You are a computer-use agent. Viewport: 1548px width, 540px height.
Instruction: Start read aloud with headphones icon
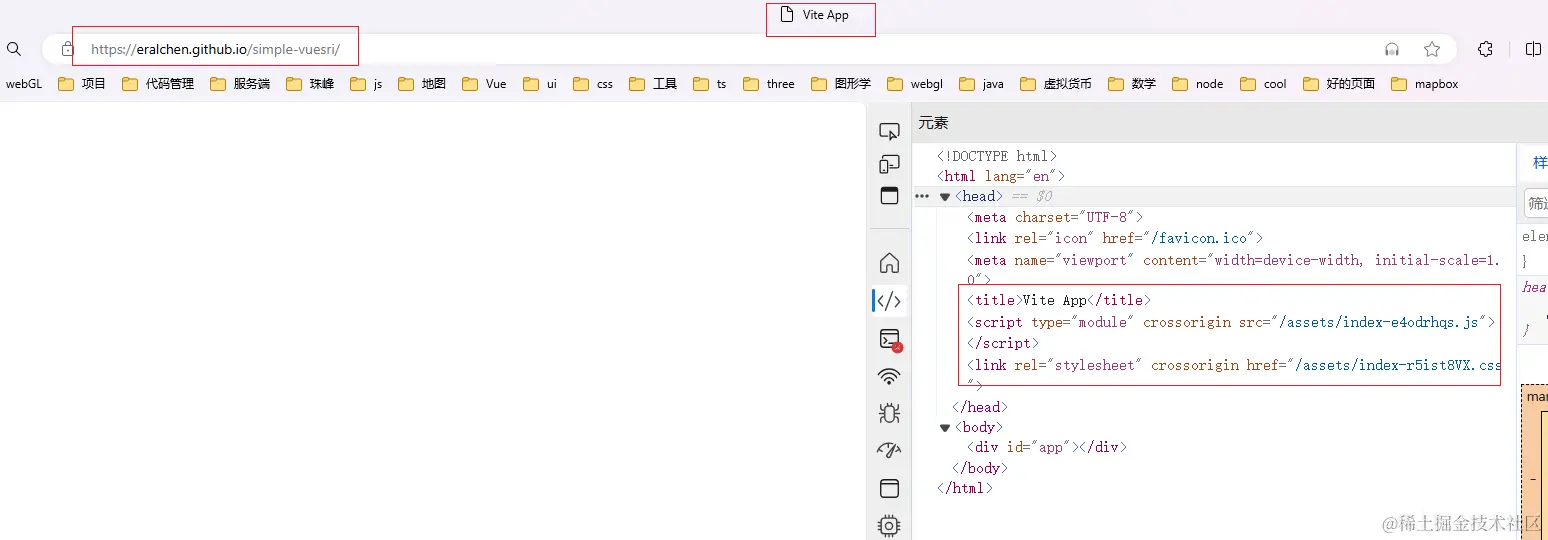1392,49
